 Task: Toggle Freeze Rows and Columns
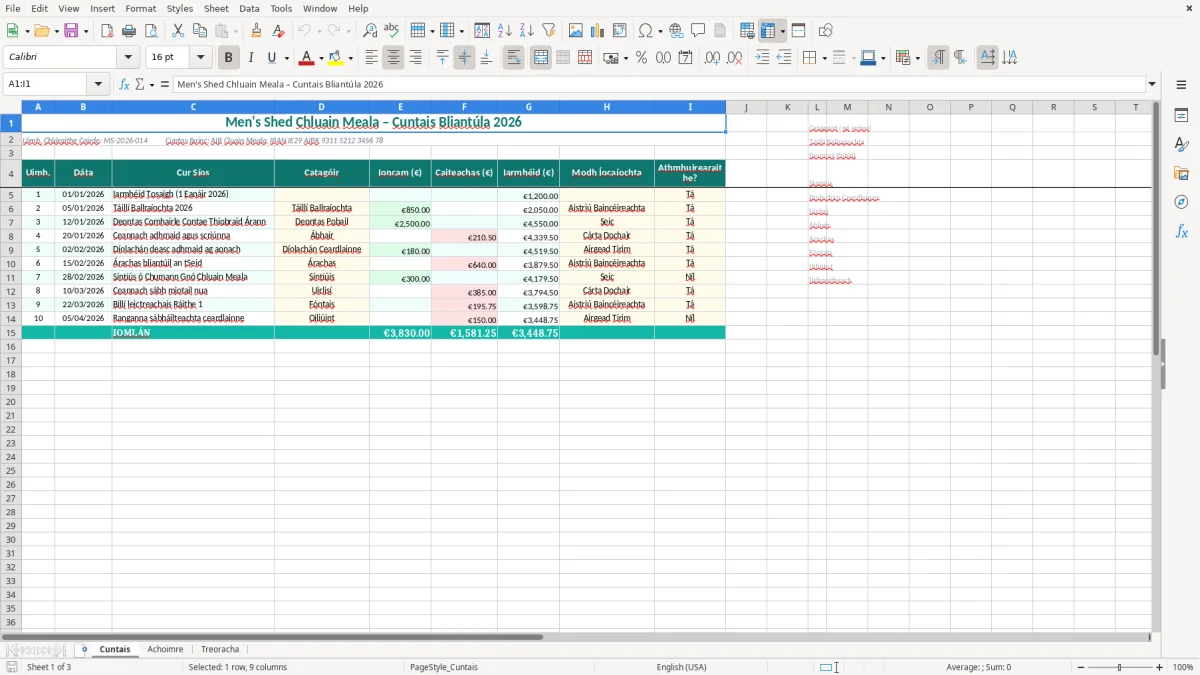coord(768,31)
